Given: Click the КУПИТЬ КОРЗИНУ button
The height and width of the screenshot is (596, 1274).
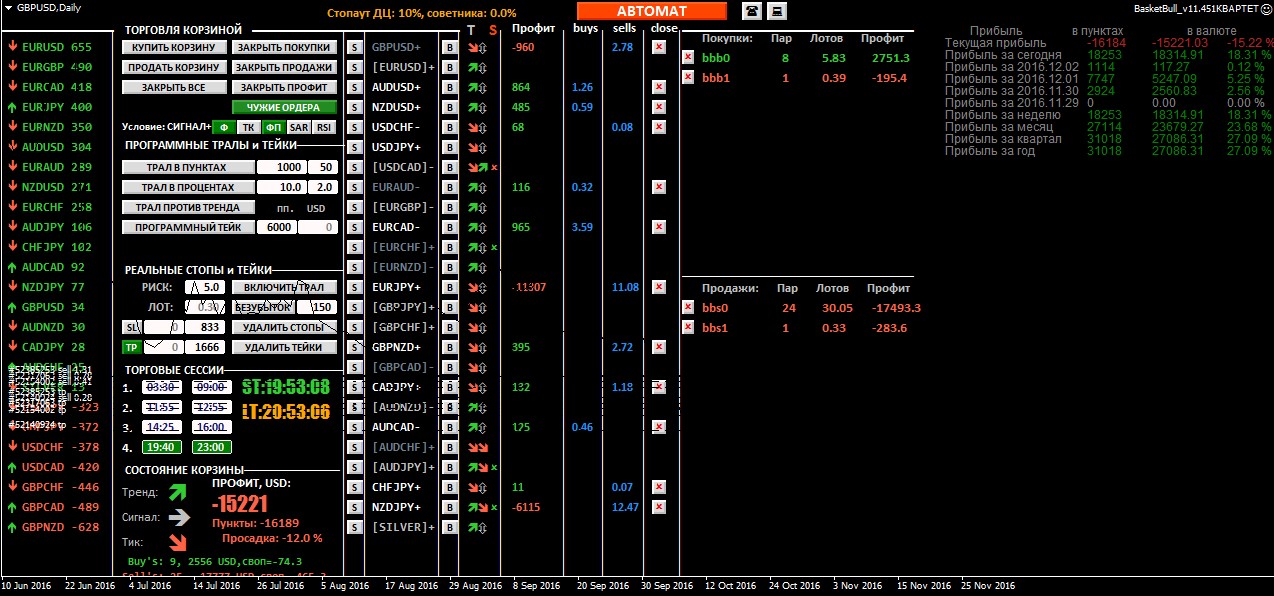Looking at the screenshot, I should pyautogui.click(x=174, y=47).
